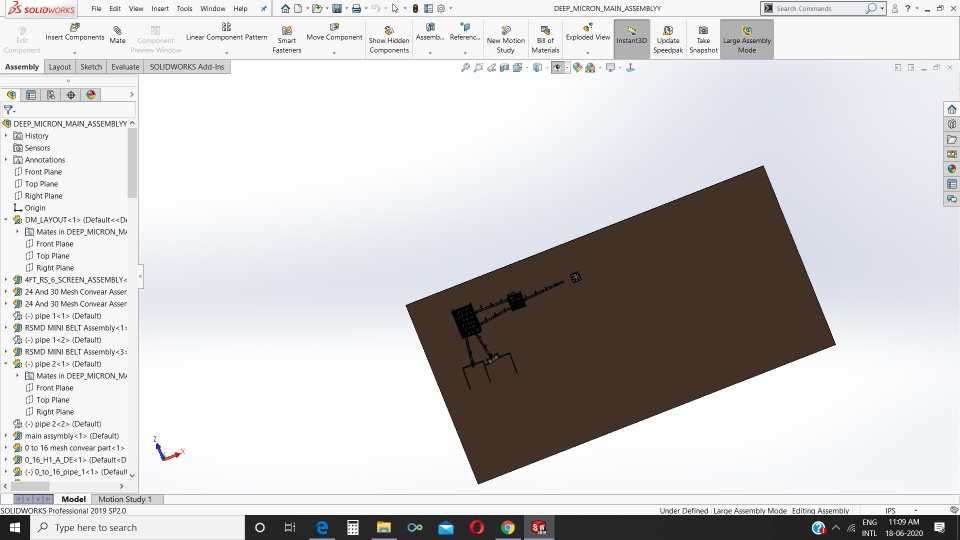Click the Rebuild traffic light icon
Viewport: 960px width, 540px height.
[x=415, y=9]
